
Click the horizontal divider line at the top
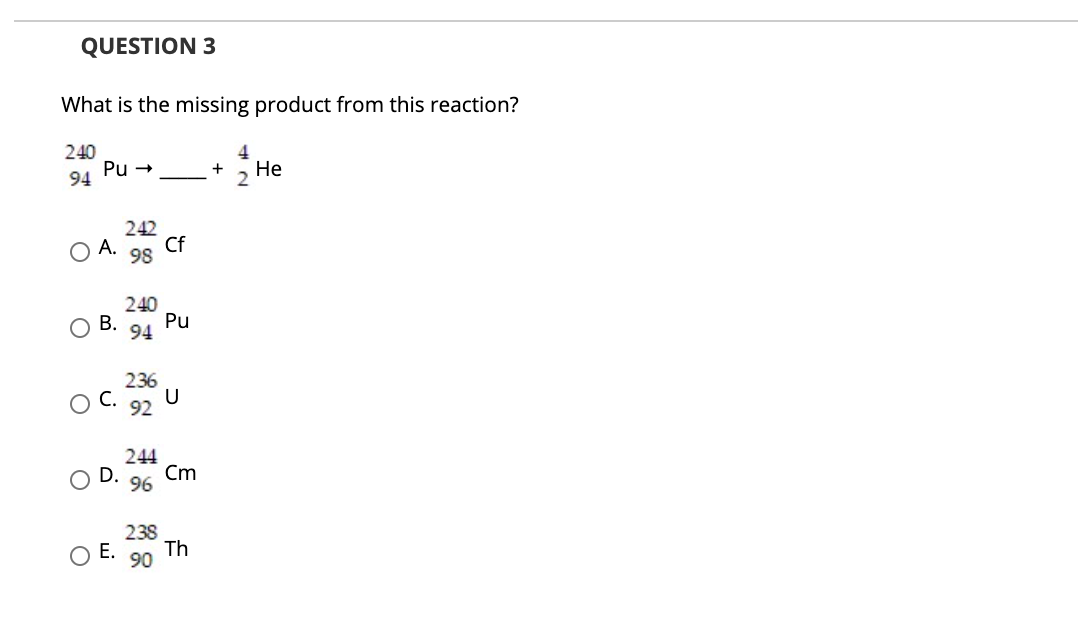(x=539, y=16)
